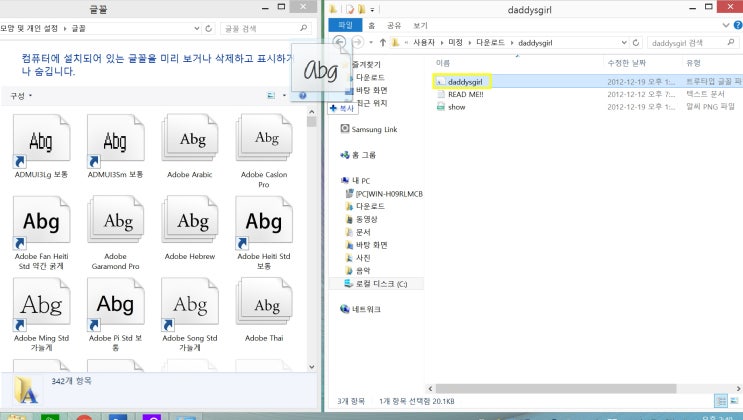Select the Adobe Ming Std font icon

[x=42, y=305]
